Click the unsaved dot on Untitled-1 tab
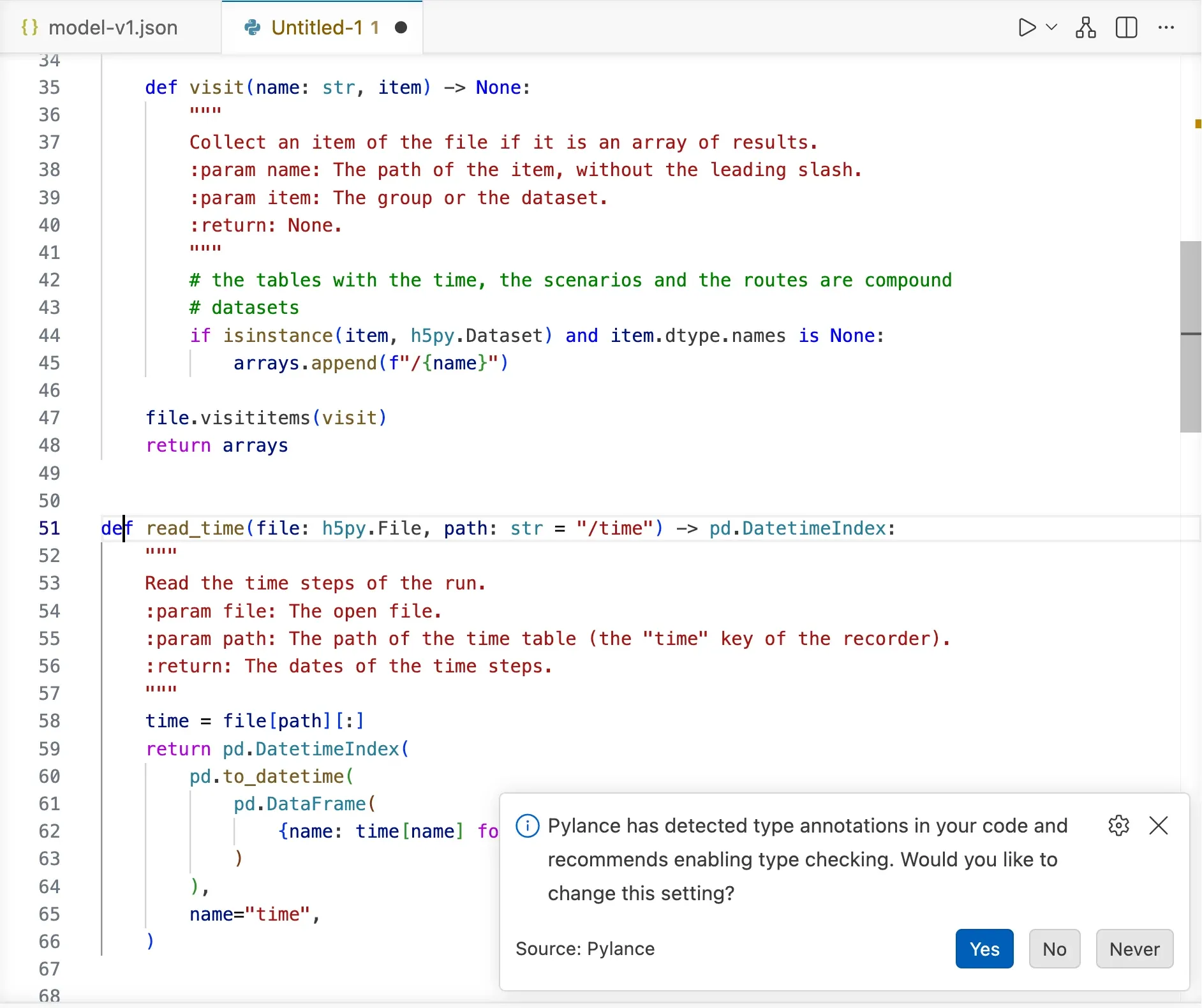 coord(401,27)
